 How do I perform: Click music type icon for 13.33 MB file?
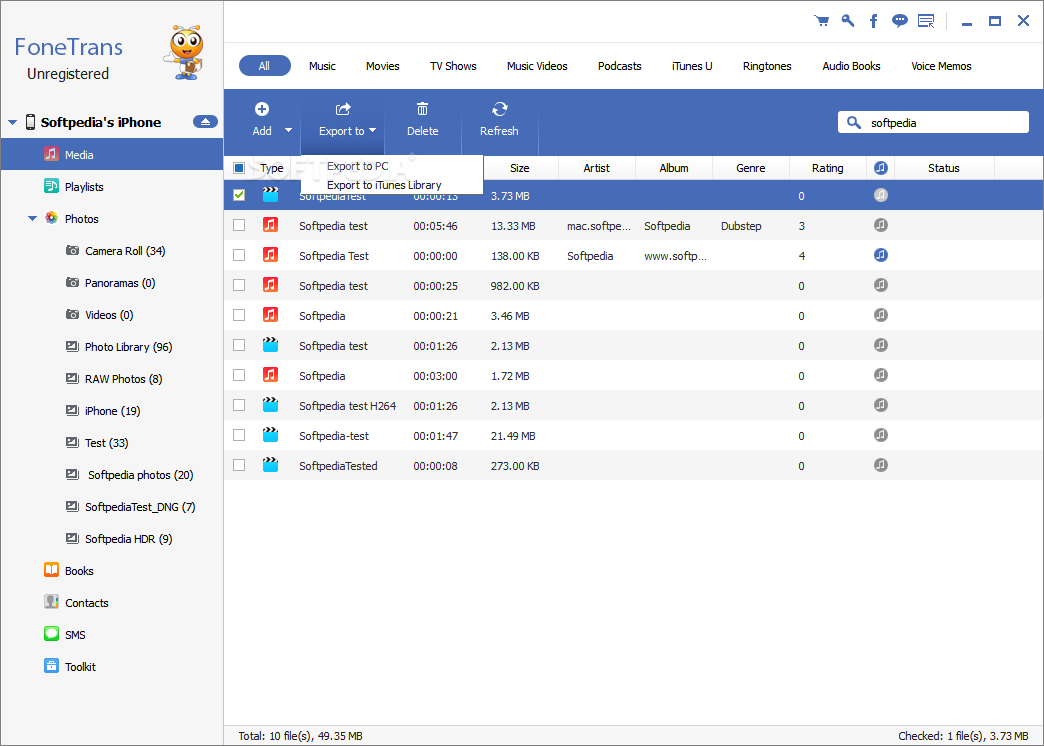(270, 224)
